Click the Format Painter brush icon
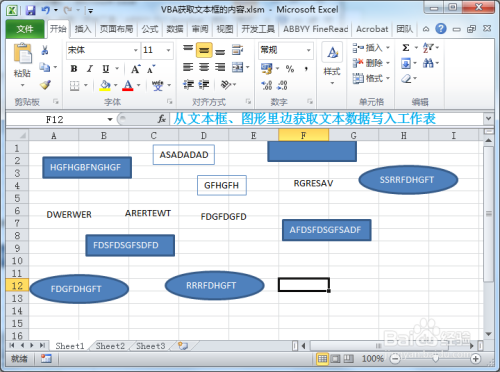This screenshot has width=500, height=372. tap(45, 85)
